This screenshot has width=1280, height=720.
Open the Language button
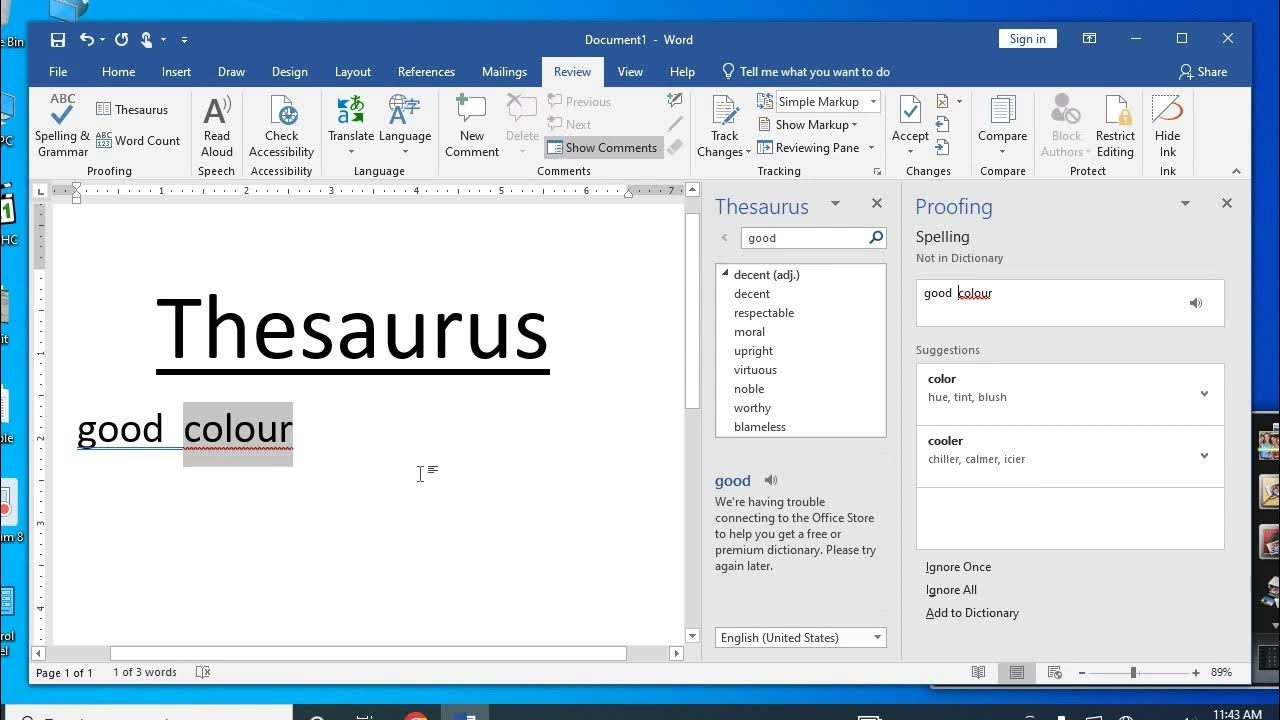coord(405,126)
